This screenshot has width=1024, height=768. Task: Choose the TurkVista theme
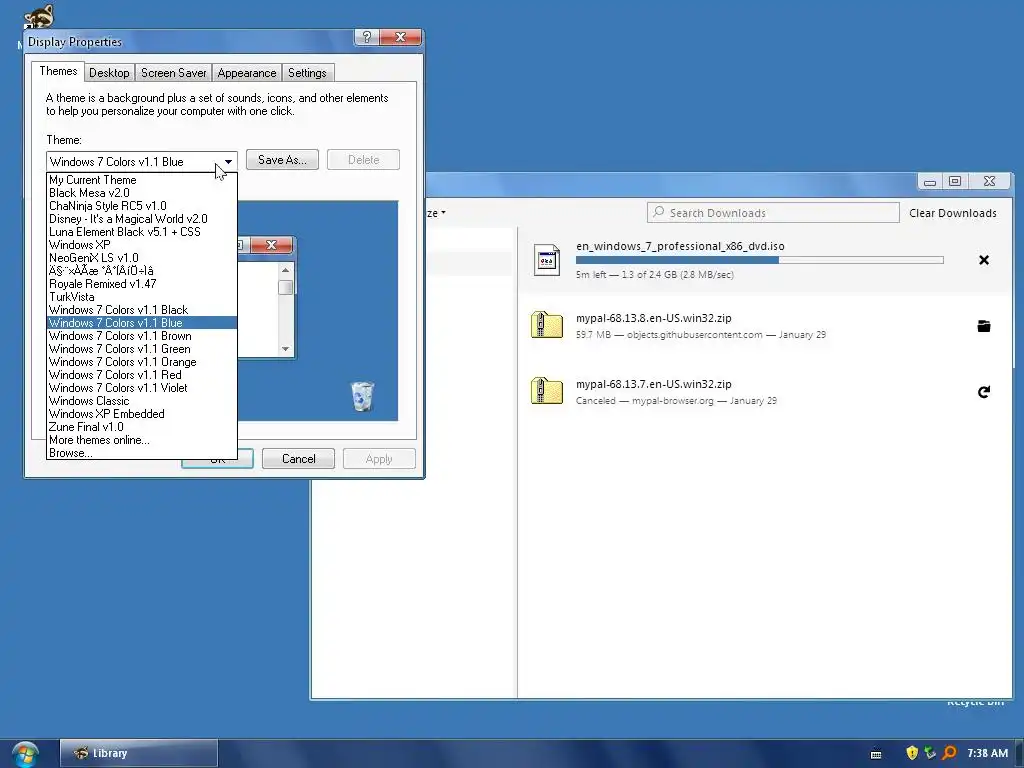(x=142, y=297)
